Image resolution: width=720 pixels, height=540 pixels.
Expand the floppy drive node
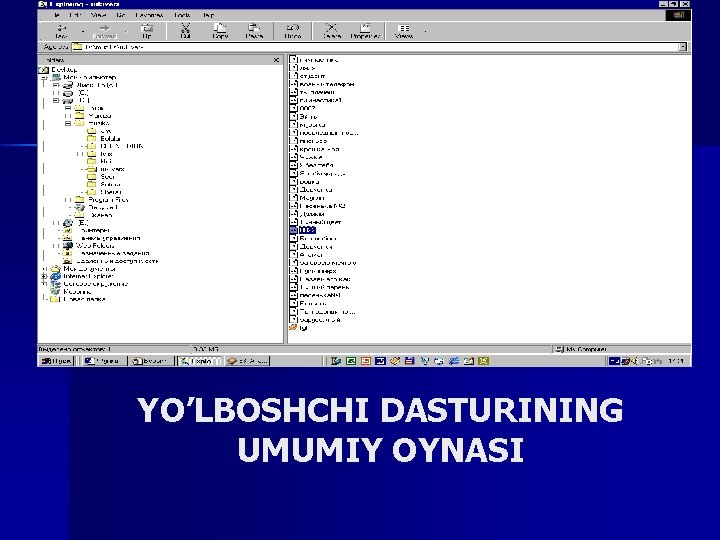click(56, 85)
